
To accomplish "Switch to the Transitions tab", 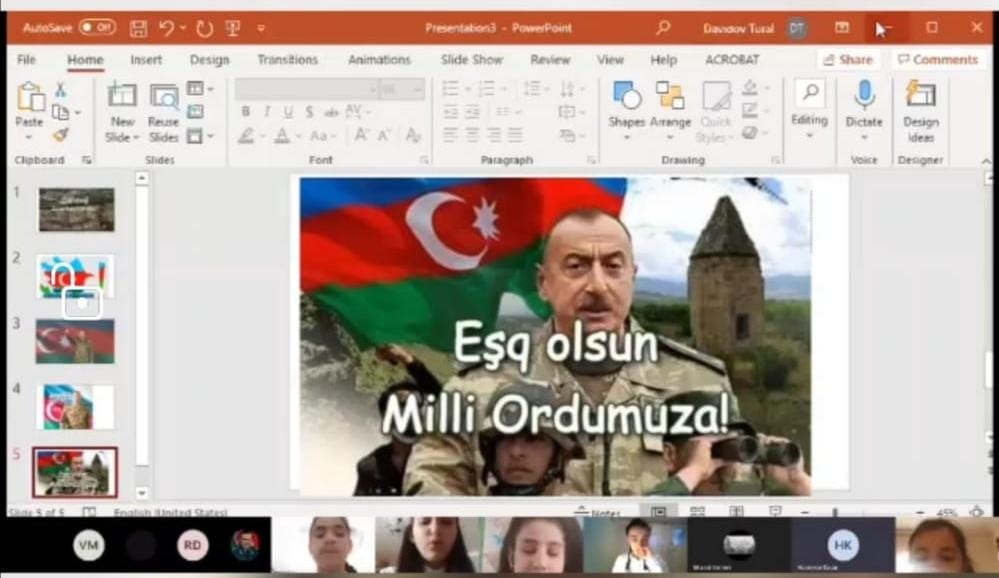I will pyautogui.click(x=287, y=59).
